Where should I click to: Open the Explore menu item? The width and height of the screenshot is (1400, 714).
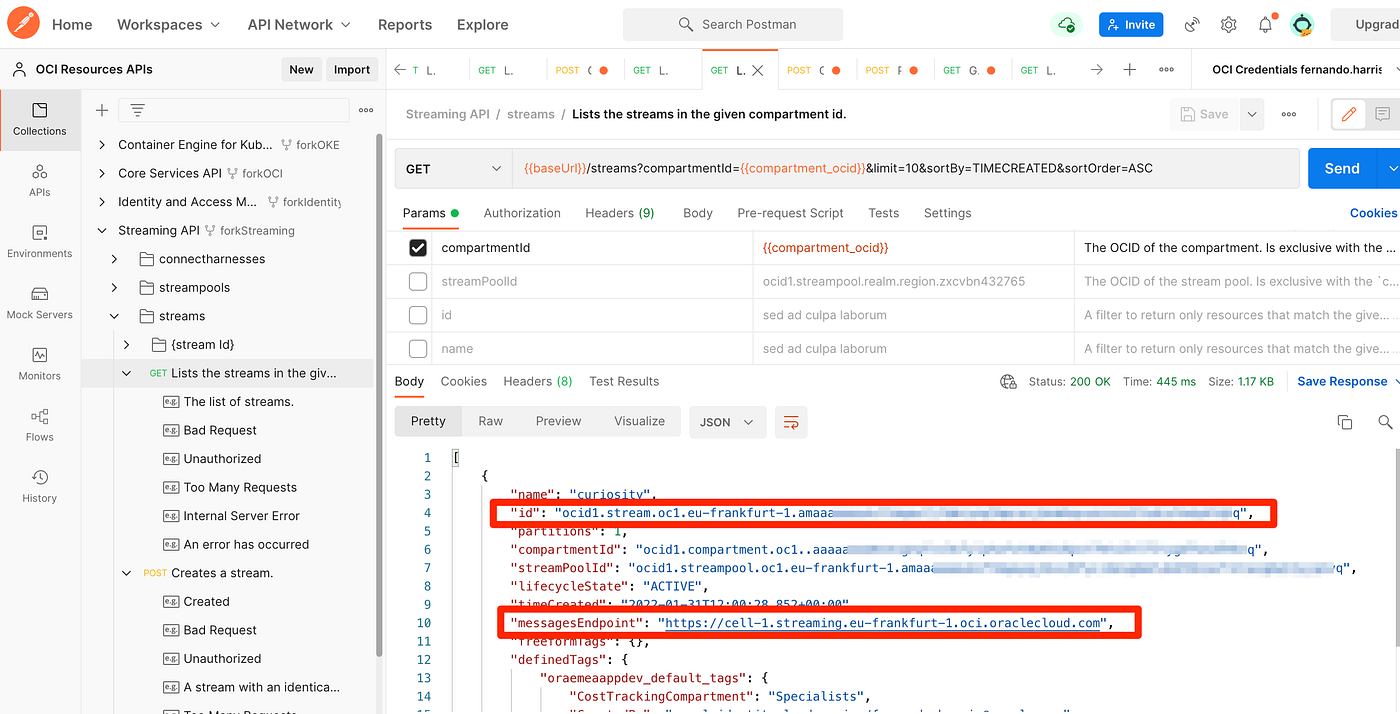click(482, 24)
